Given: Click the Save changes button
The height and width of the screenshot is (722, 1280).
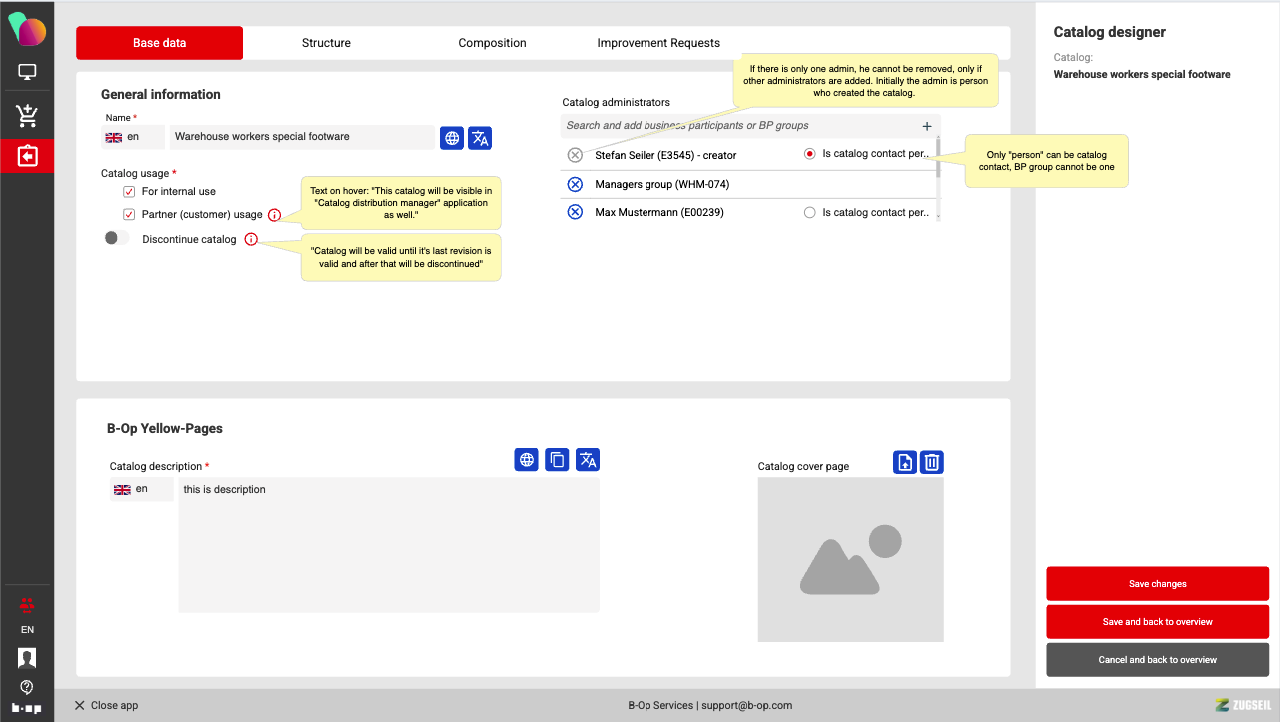Looking at the screenshot, I should pos(1157,584).
